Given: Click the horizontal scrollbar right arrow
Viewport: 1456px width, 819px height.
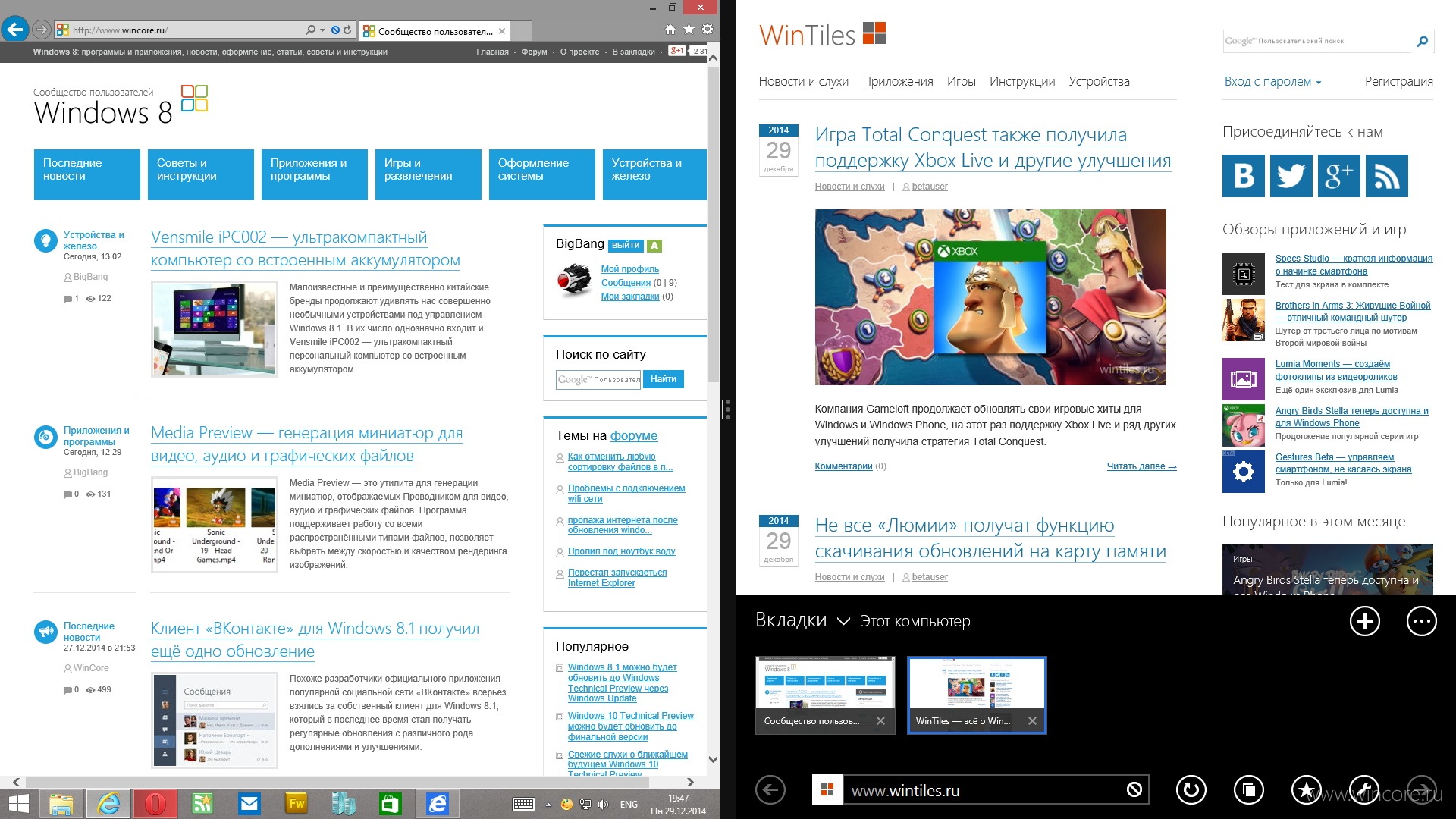Looking at the screenshot, I should (689, 782).
